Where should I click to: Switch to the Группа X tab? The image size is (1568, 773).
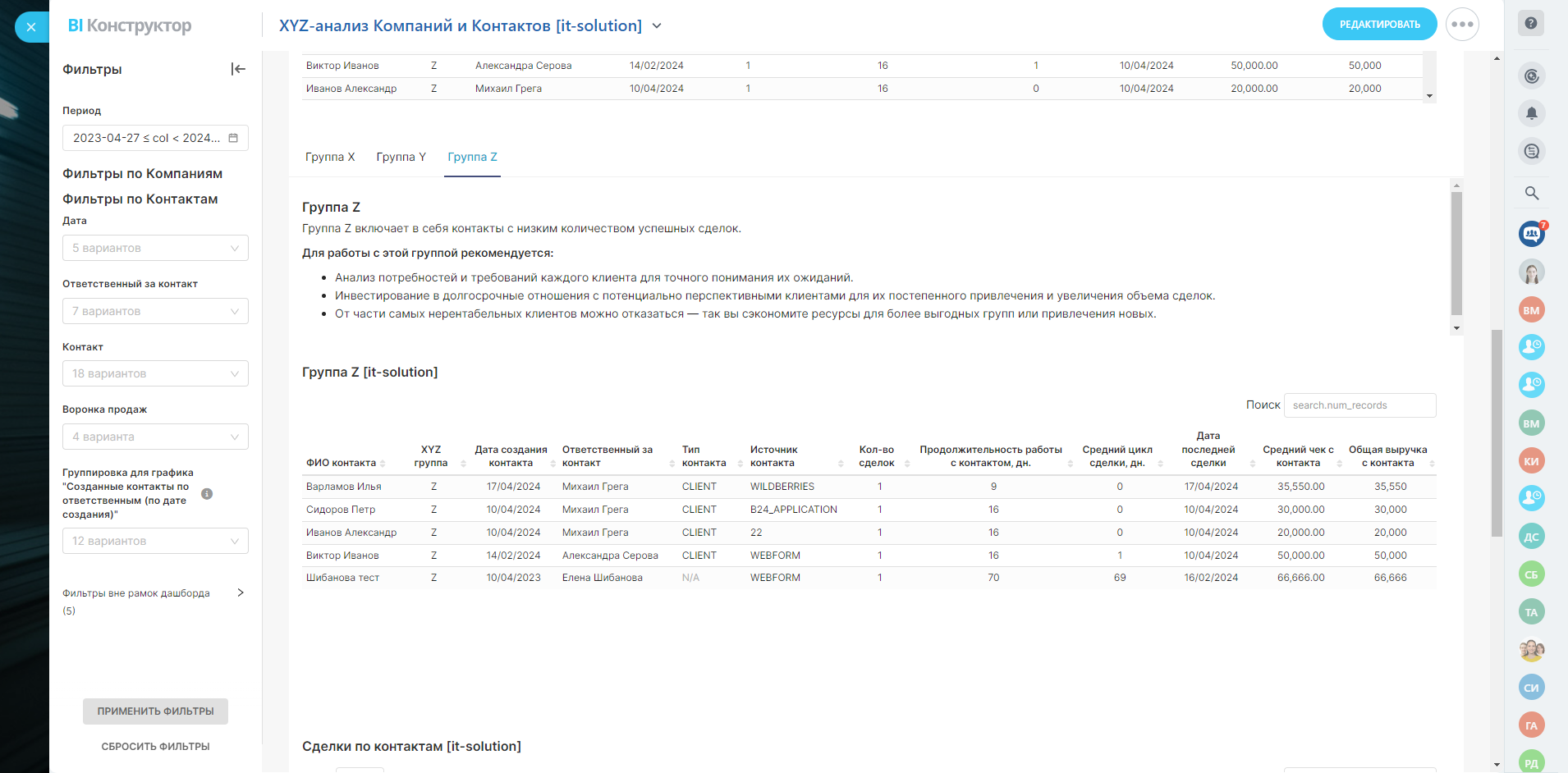[x=330, y=157]
